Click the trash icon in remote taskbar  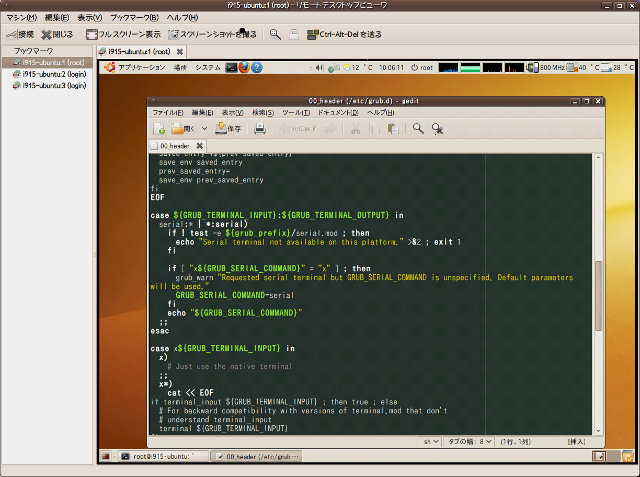point(627,456)
